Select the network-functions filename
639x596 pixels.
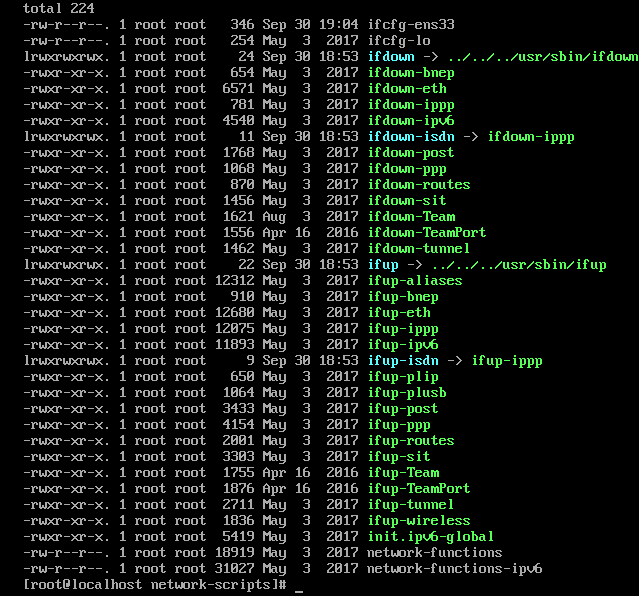[435, 553]
